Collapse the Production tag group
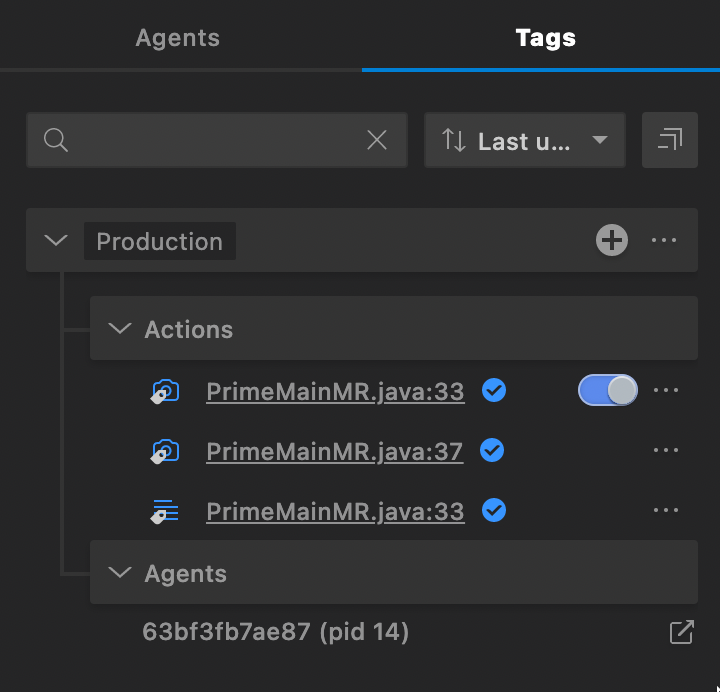The height and width of the screenshot is (692, 720). click(x=57, y=241)
